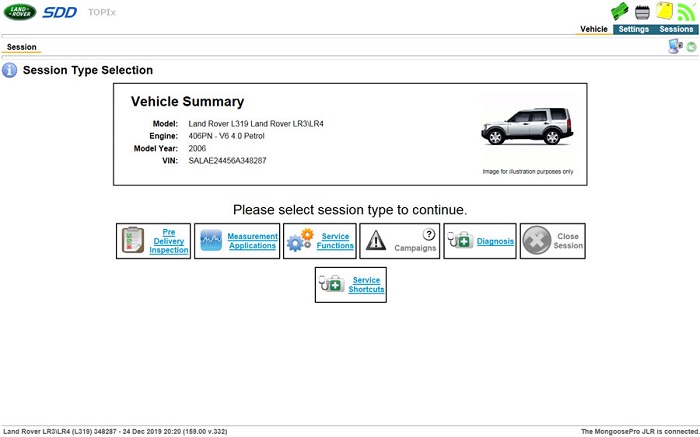
Task: Click the vehicle illustration thumbnail
Action: coord(527,126)
